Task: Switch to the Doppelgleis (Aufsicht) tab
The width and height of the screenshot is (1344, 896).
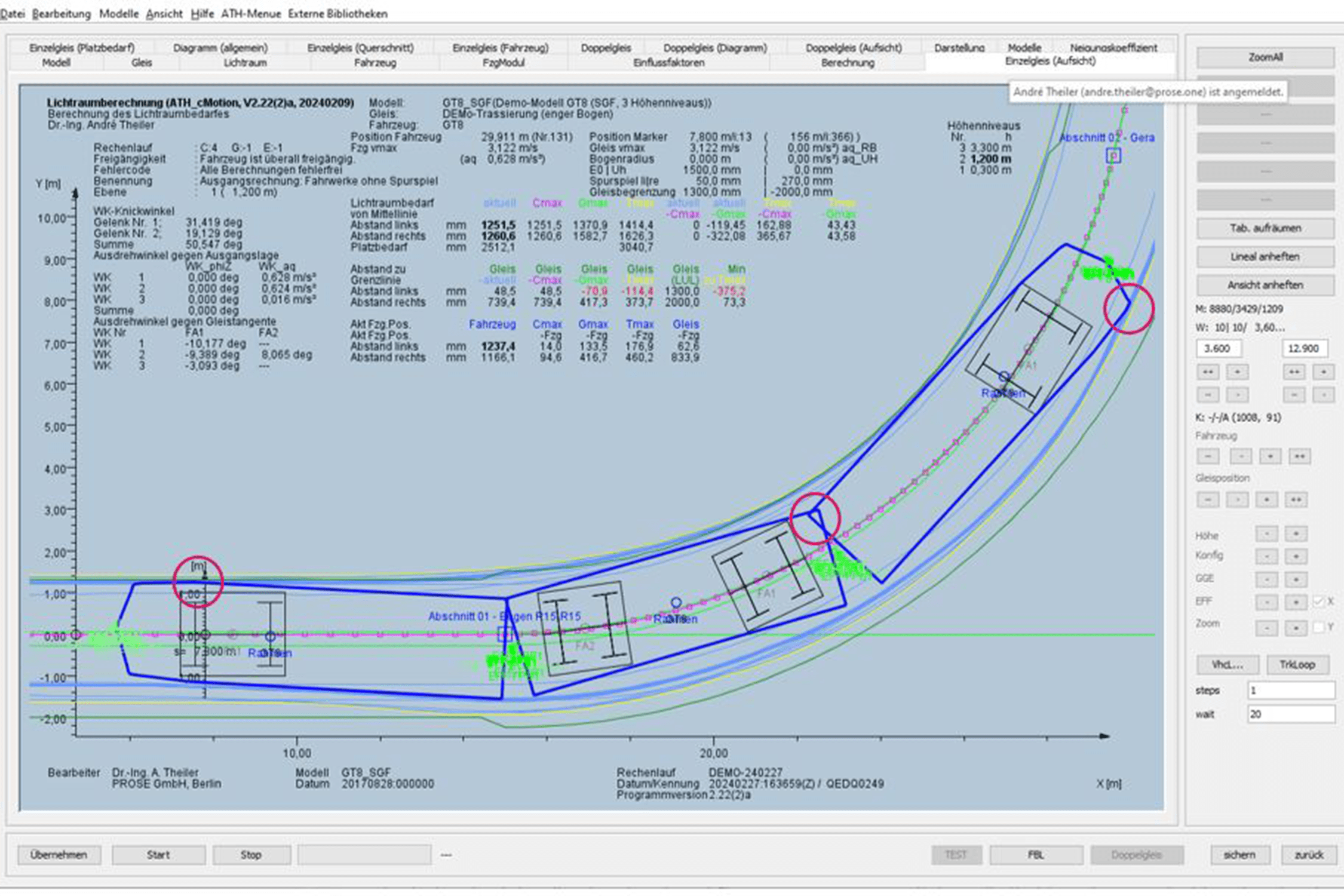Action: coord(853,48)
